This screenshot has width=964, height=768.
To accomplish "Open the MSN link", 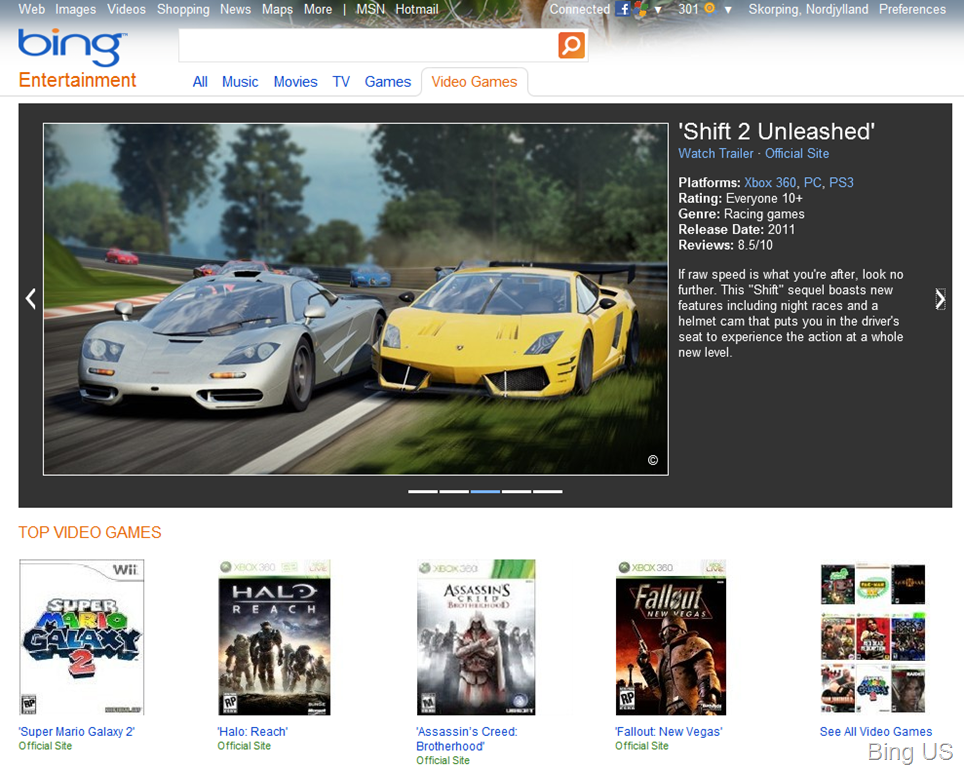I will point(370,9).
